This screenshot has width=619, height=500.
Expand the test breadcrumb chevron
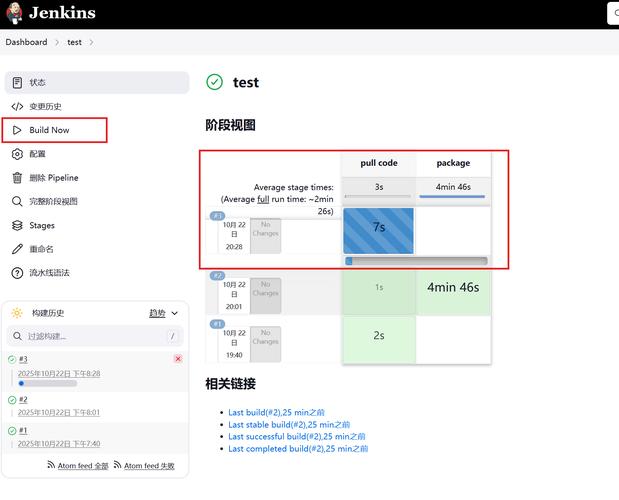coord(91,42)
